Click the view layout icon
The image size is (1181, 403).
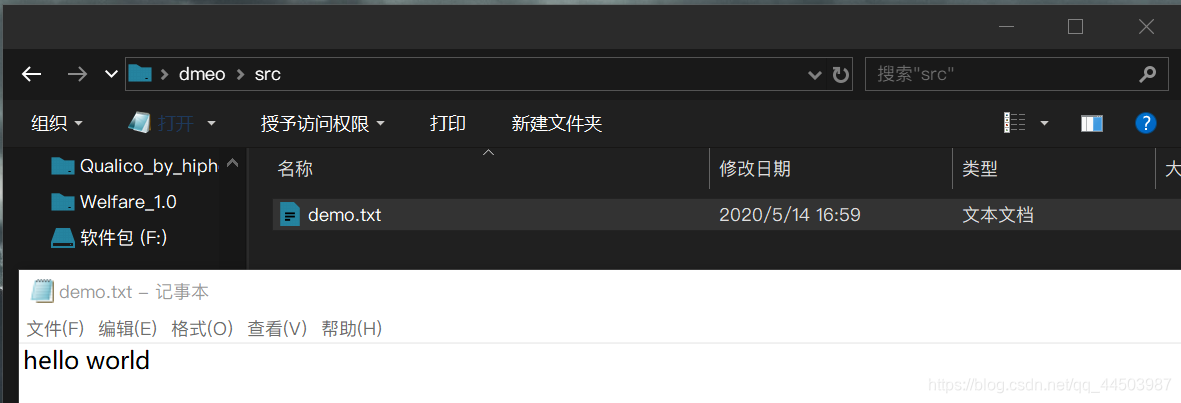click(x=1015, y=123)
